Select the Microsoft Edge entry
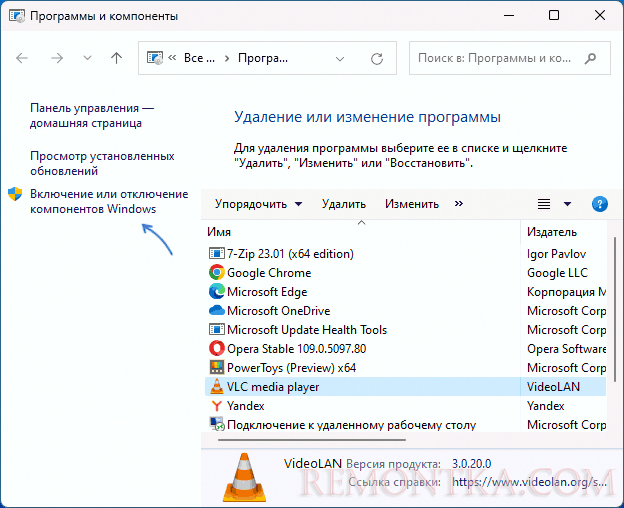Image resolution: width=624 pixels, height=508 pixels. (x=267, y=292)
